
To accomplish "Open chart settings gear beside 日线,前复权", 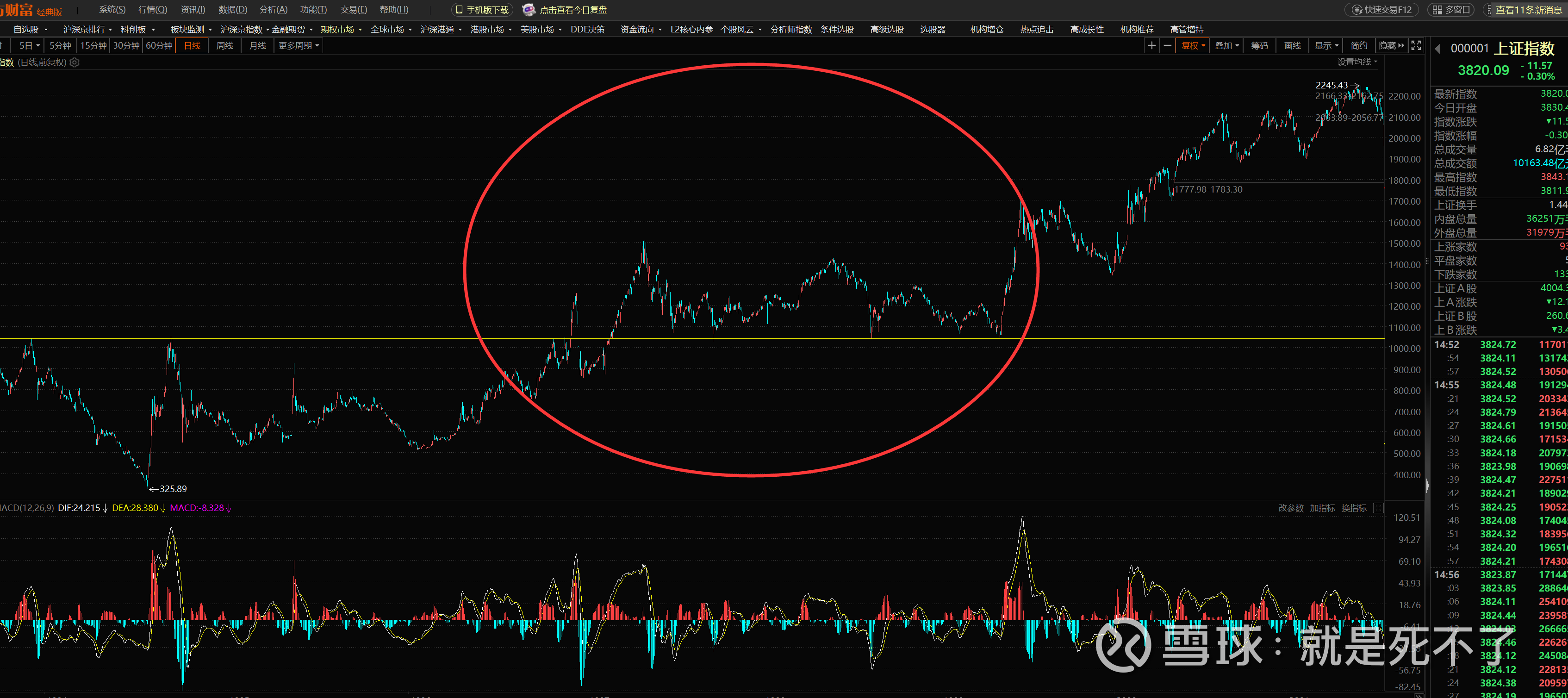I will click(x=74, y=62).
